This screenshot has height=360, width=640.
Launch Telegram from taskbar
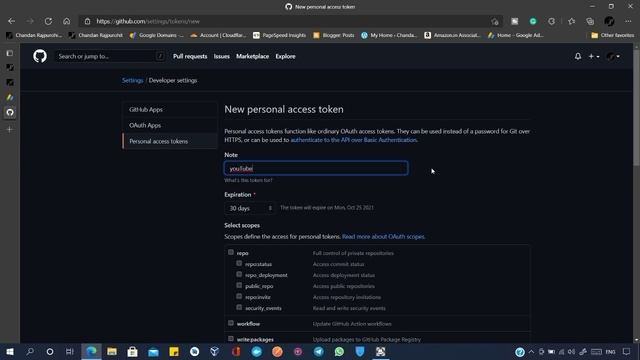319,351
